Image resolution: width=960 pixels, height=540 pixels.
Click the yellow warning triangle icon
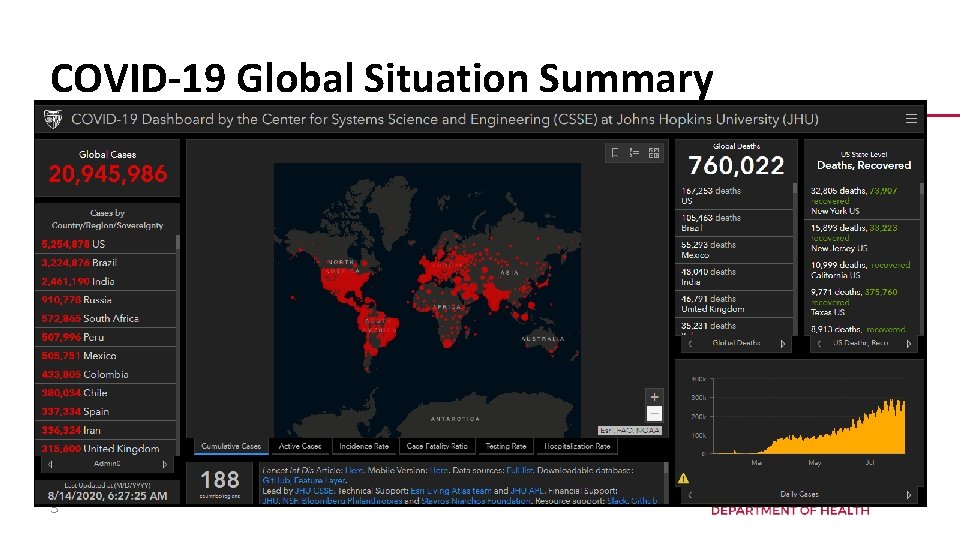(x=683, y=478)
